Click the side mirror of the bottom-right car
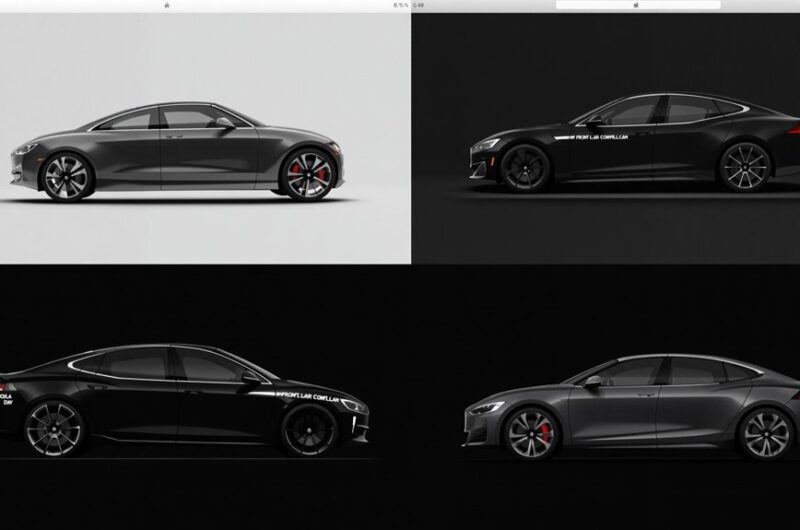Image resolution: width=800 pixels, height=530 pixels. click(593, 381)
